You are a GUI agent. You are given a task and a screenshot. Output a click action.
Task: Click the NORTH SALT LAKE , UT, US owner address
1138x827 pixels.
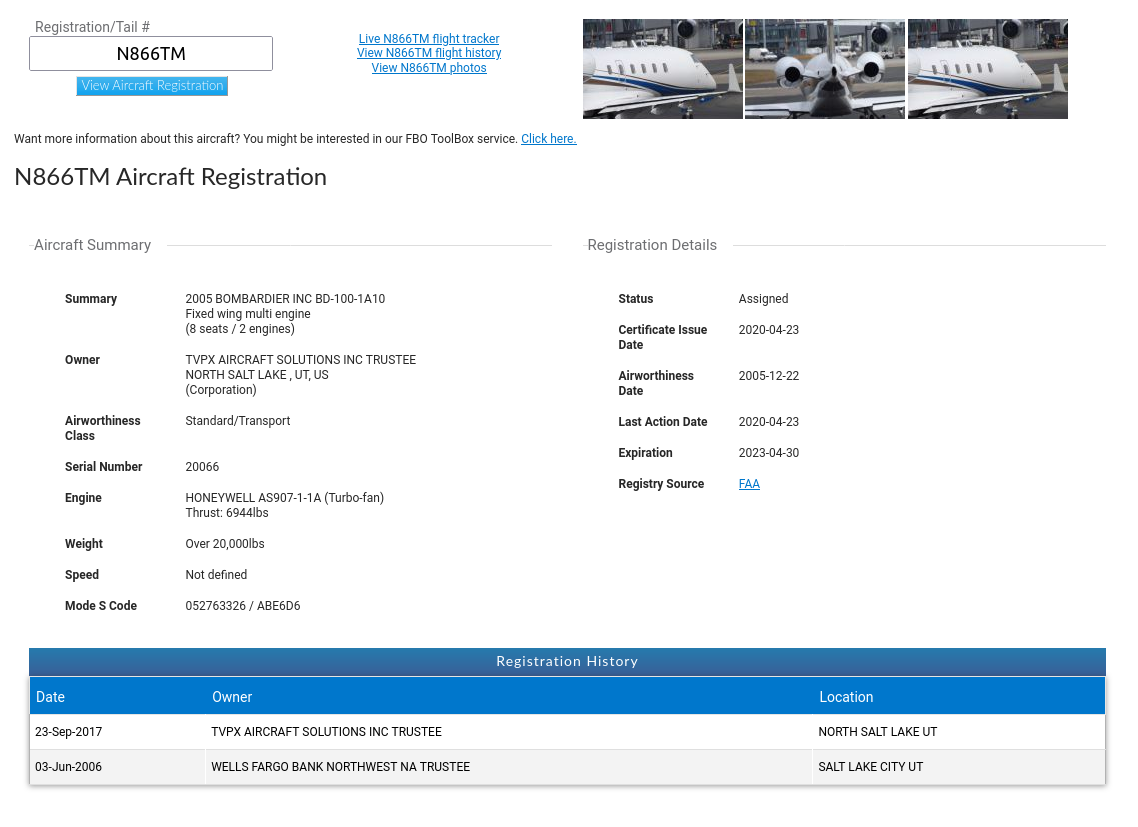tap(257, 375)
